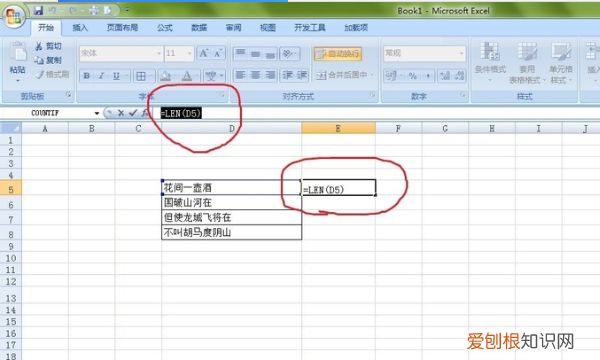Open Cell Styles 单元格样式
The image size is (600, 360).
(x=561, y=62)
